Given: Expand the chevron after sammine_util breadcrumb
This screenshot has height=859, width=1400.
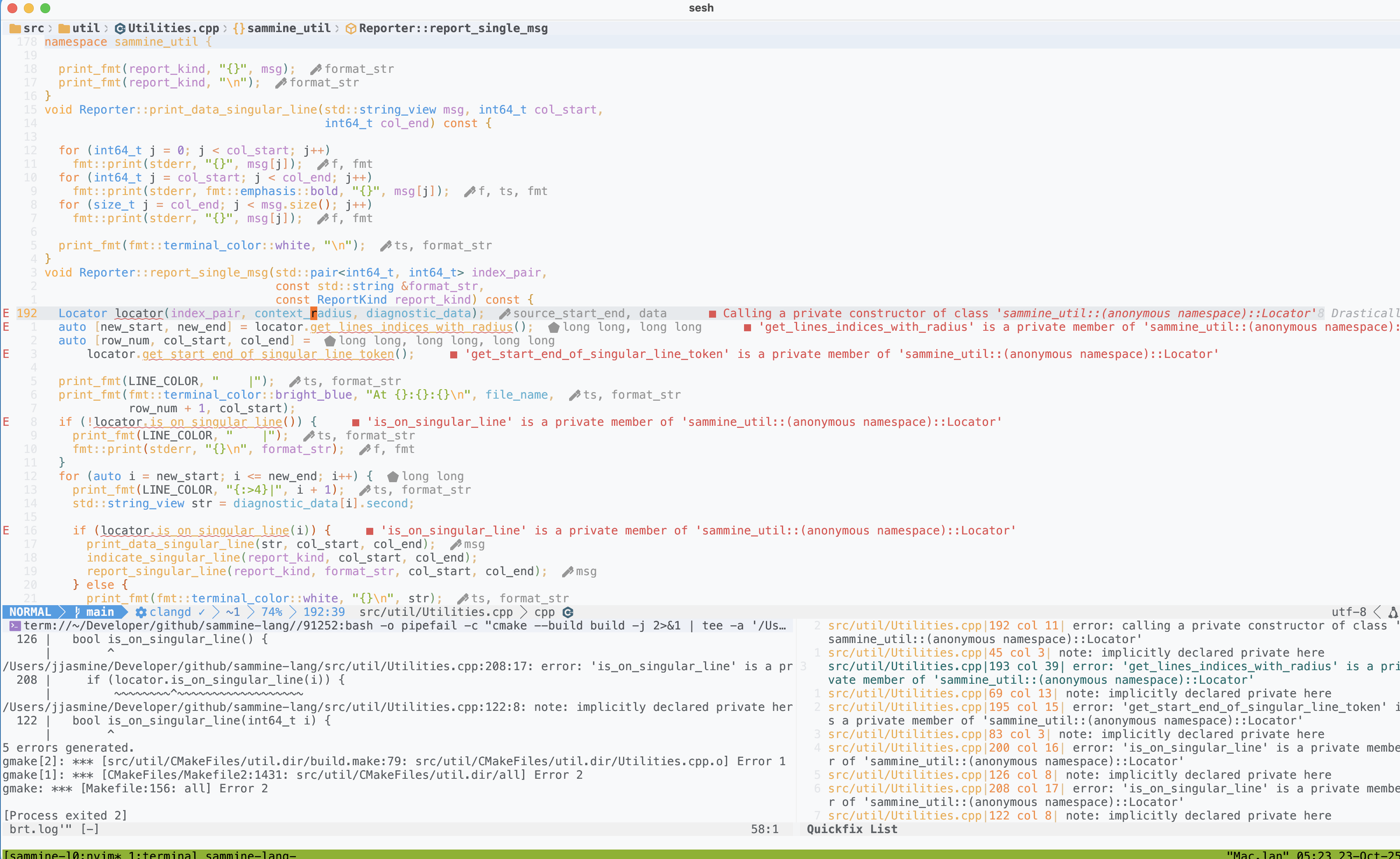Looking at the screenshot, I should click(x=337, y=28).
